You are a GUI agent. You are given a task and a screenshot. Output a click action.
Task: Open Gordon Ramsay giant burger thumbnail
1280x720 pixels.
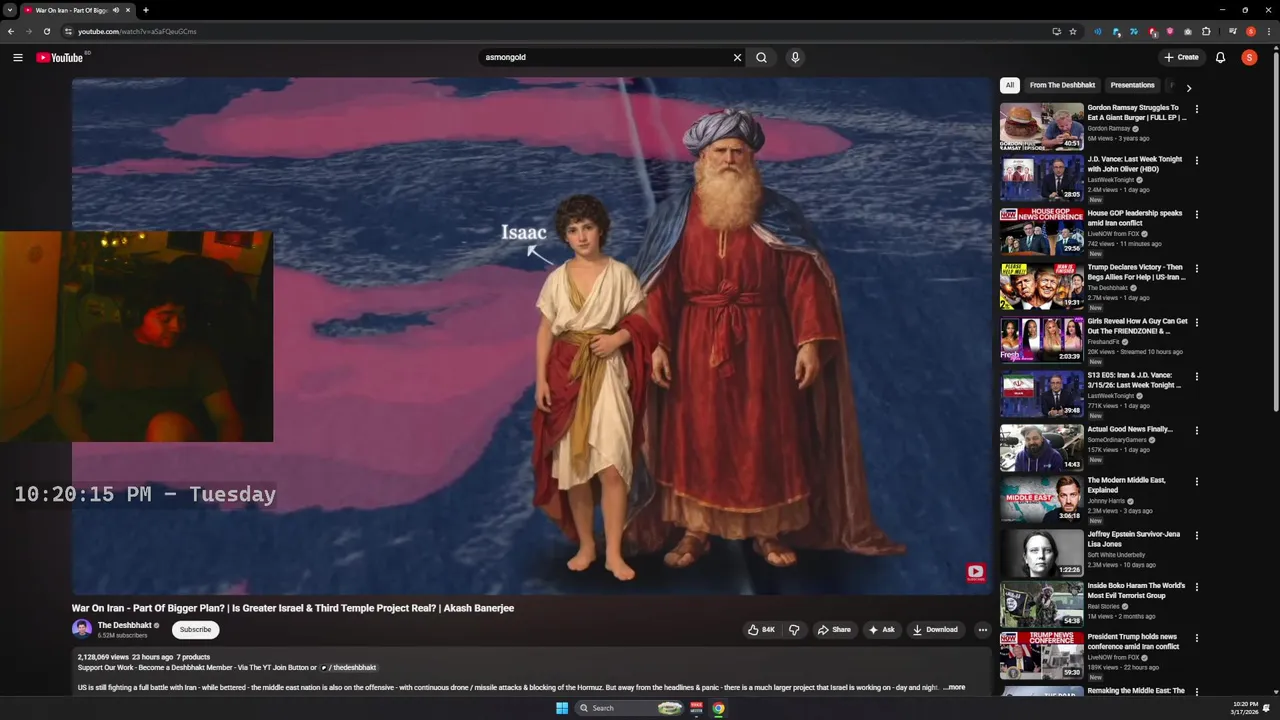point(1042,126)
